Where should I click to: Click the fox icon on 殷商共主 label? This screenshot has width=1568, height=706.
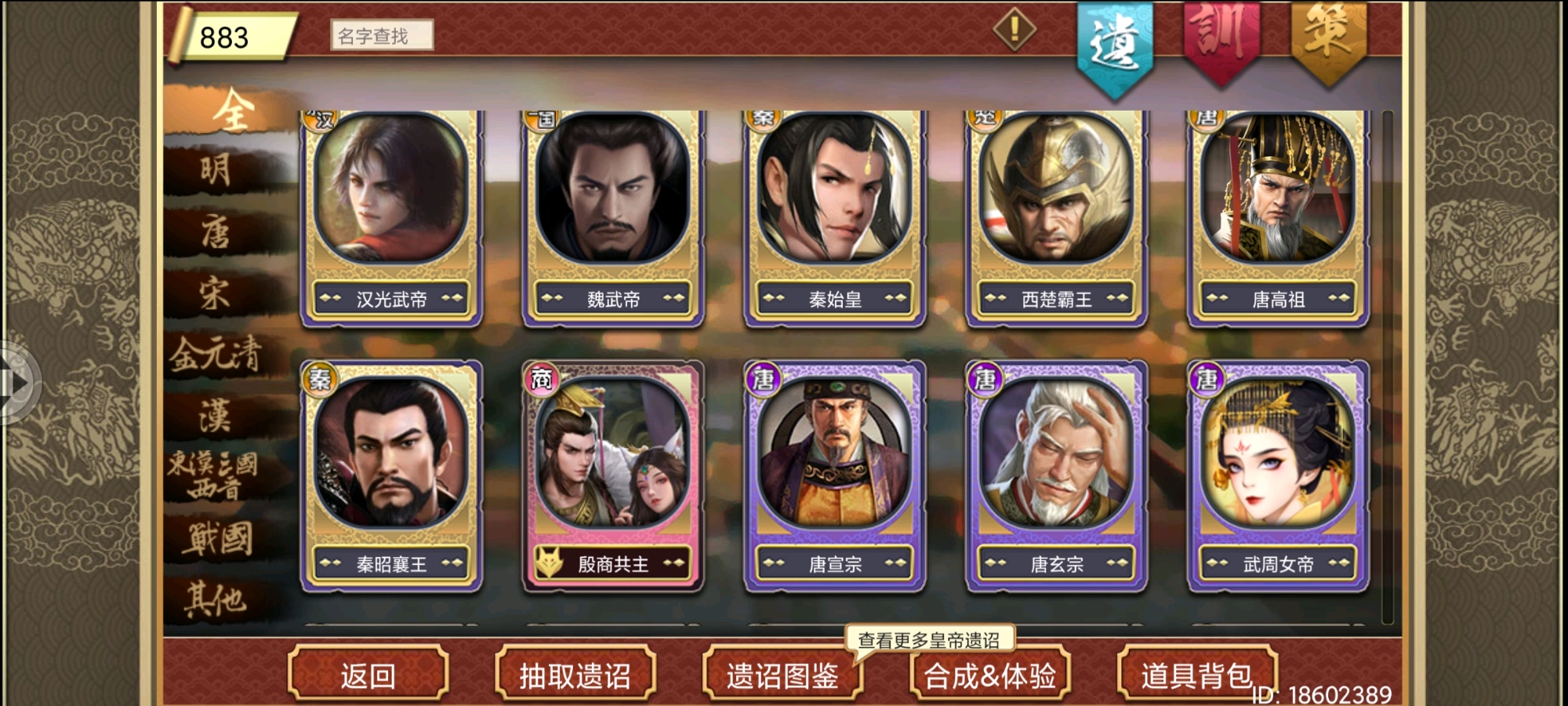550,562
